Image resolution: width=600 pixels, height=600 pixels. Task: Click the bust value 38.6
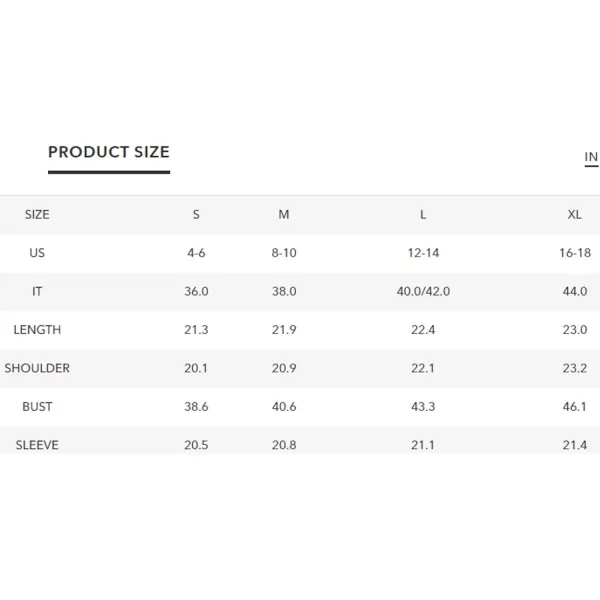pos(196,406)
